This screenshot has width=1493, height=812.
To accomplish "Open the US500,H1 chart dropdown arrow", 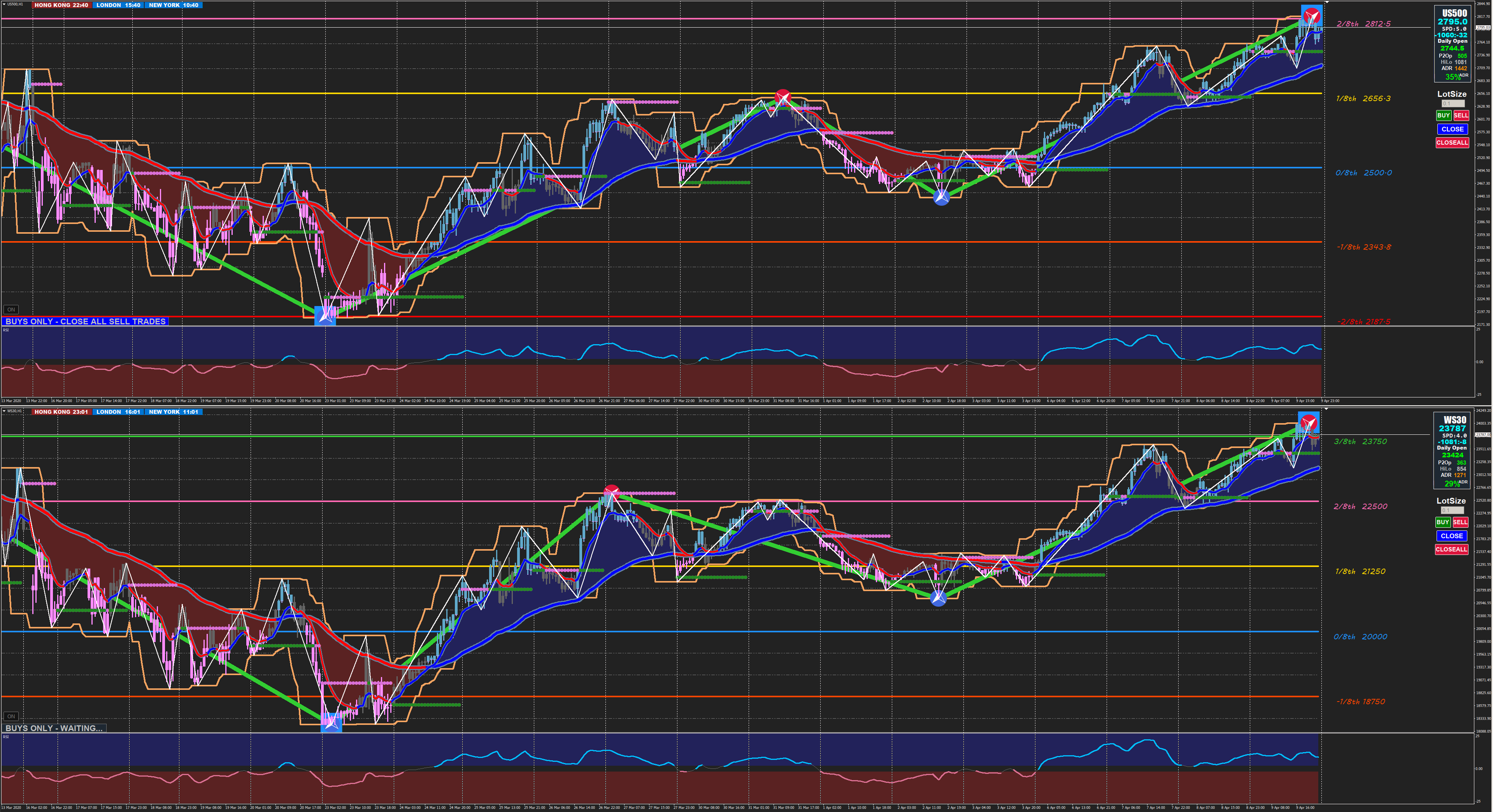I will [4, 5].
